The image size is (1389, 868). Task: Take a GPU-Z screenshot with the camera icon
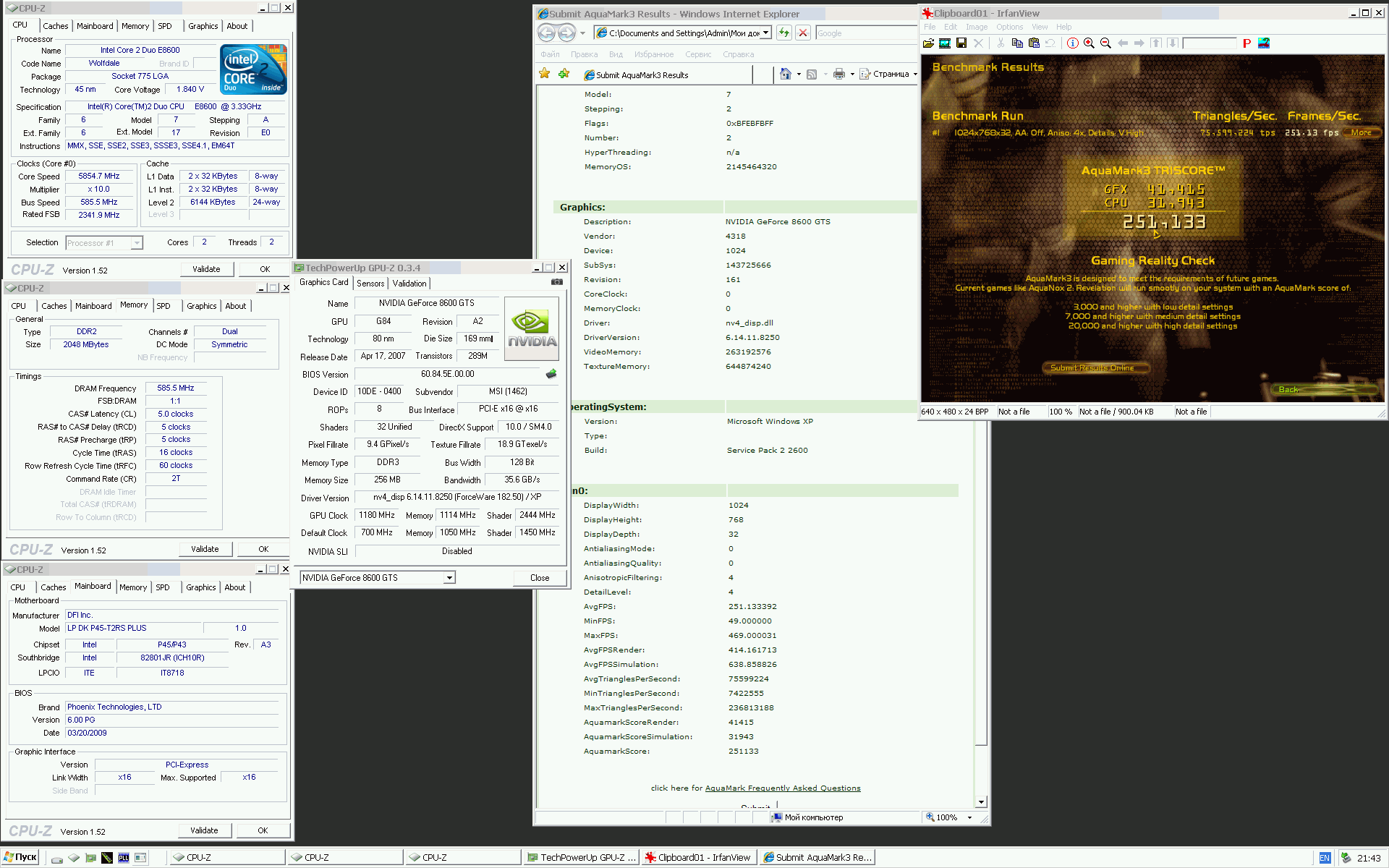(557, 282)
